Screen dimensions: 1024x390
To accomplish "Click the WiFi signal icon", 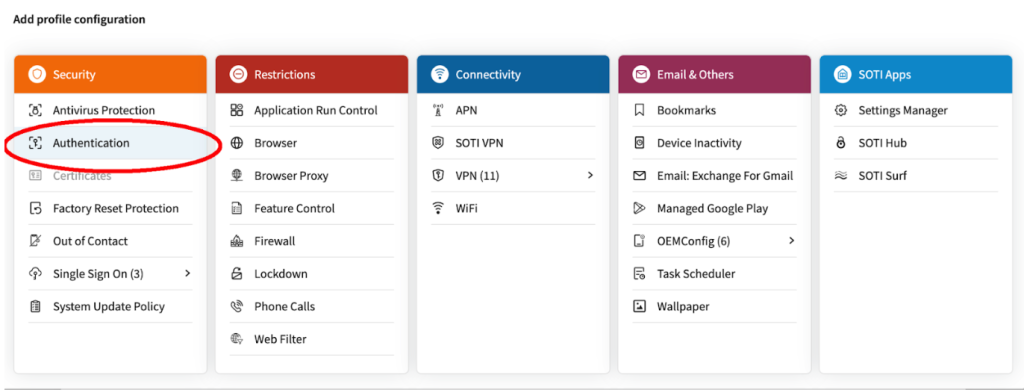I will point(438,208).
